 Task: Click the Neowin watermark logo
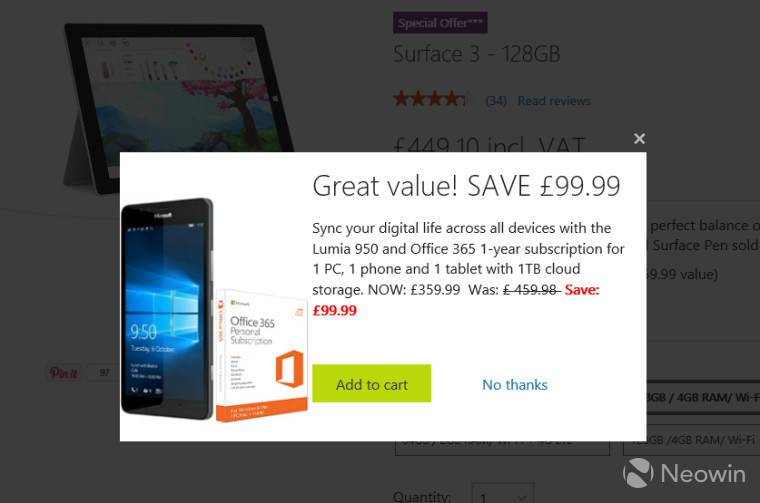pos(684,473)
